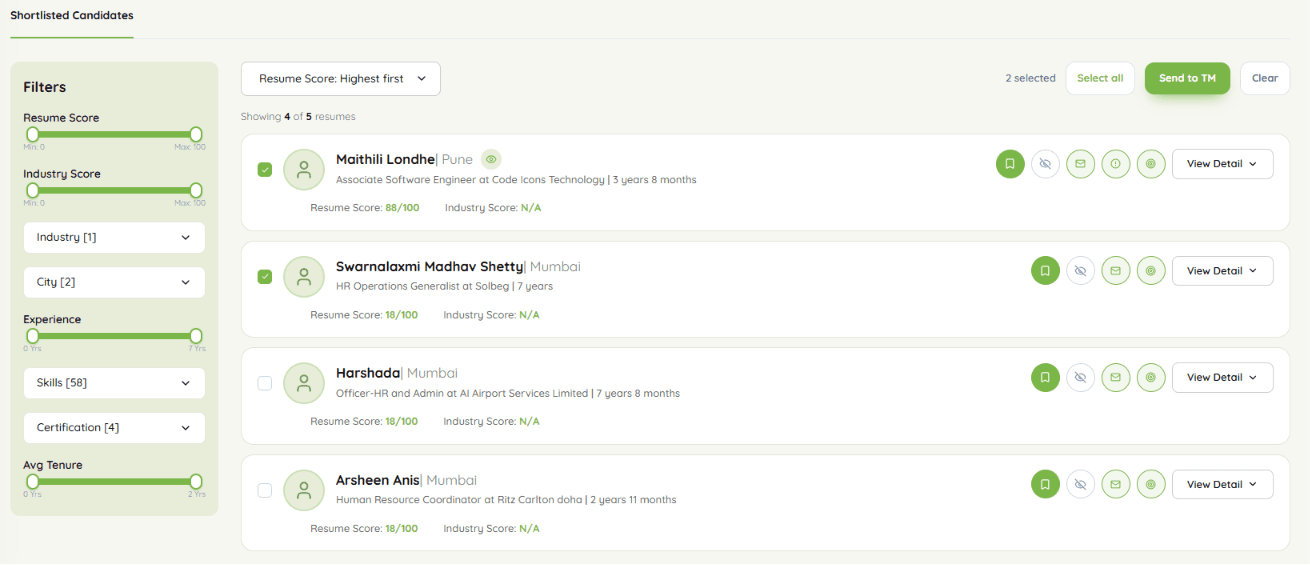
Task: Uncheck Maithili Londhe's selection checkbox
Action: coord(265,170)
